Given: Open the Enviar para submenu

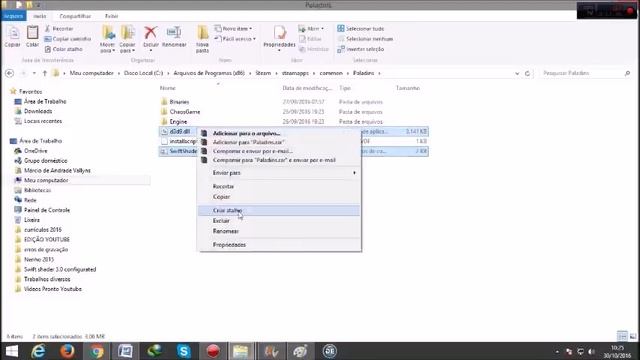Looking at the screenshot, I should (x=279, y=173).
